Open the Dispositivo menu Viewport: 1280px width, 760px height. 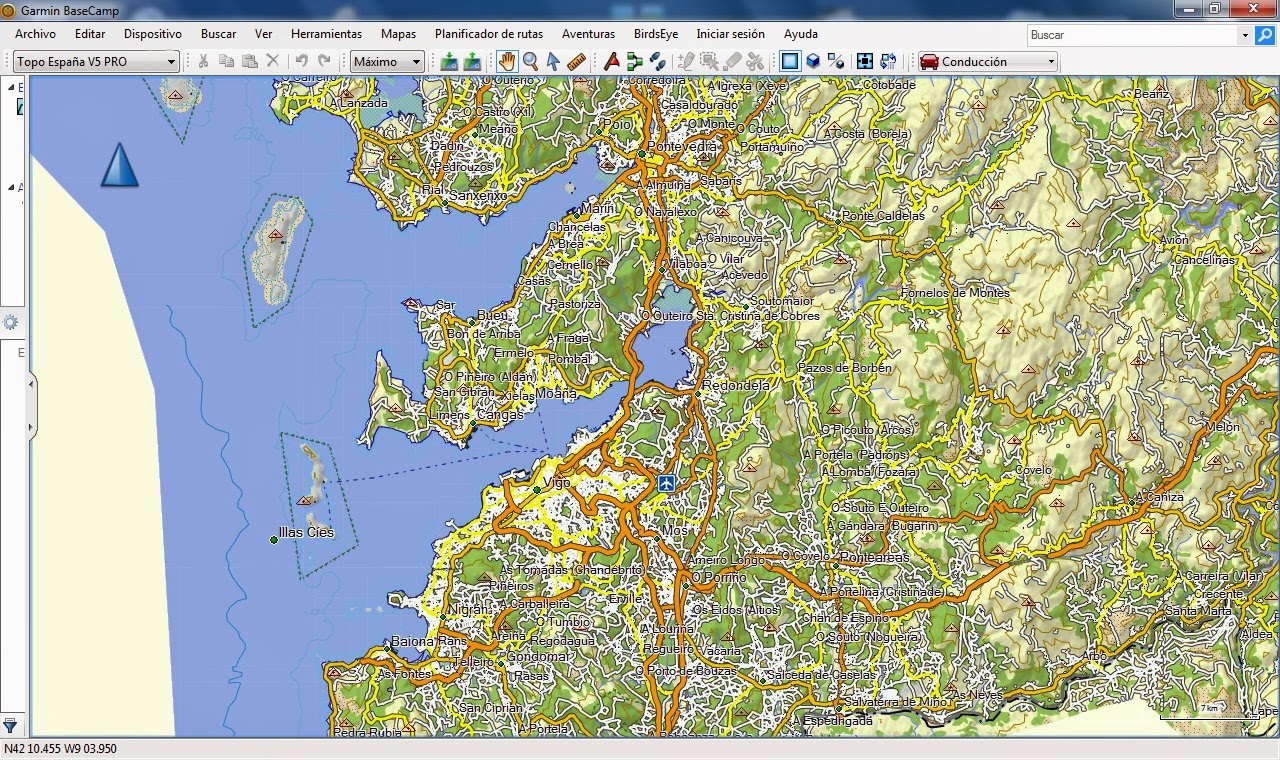(153, 34)
